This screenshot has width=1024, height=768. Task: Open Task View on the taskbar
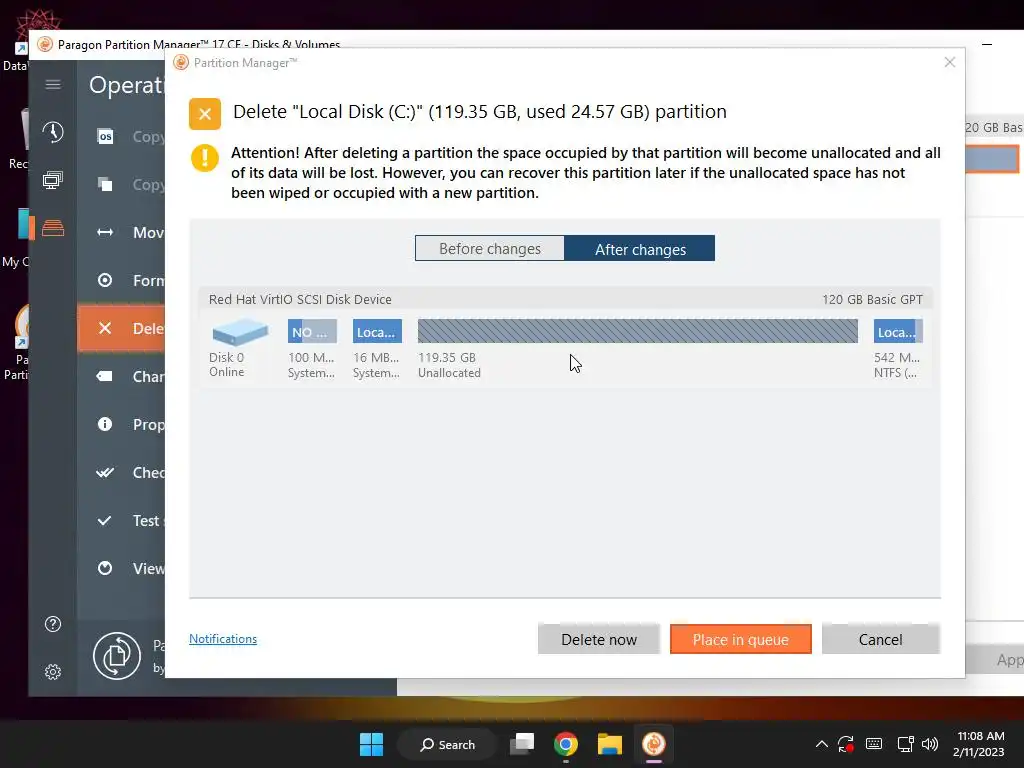pos(522,744)
